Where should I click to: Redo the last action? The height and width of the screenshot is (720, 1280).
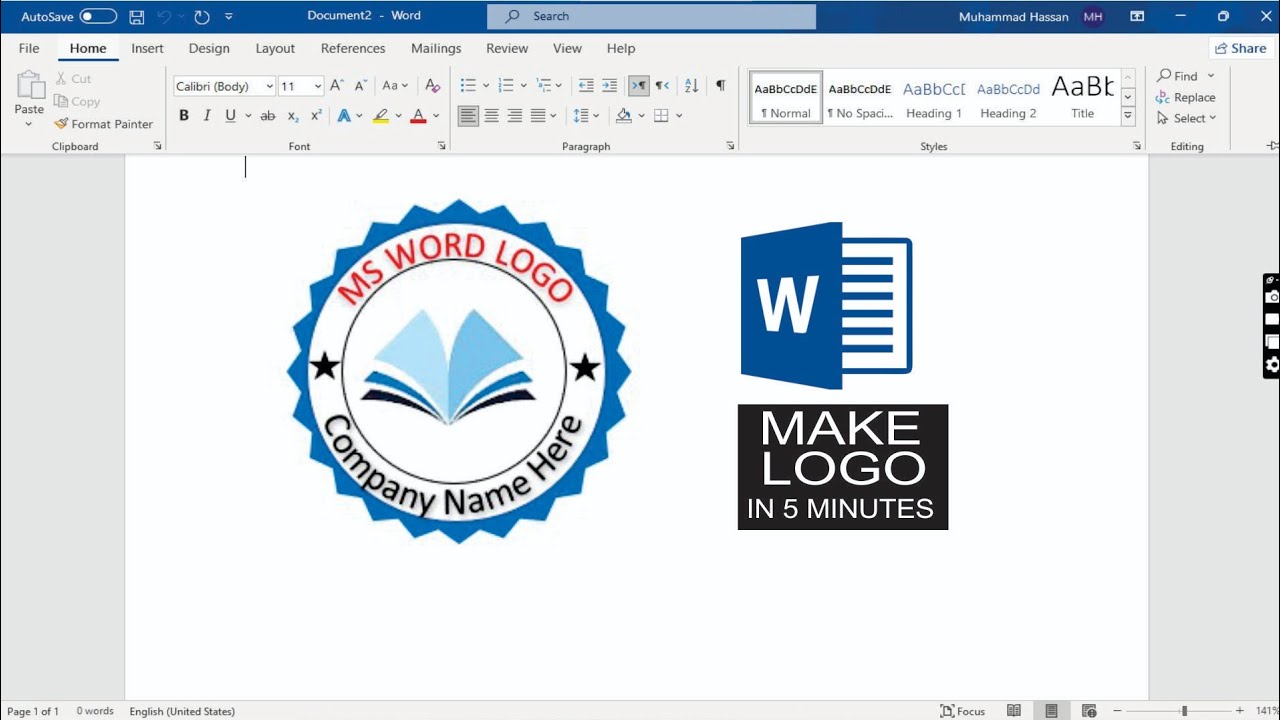pos(202,17)
